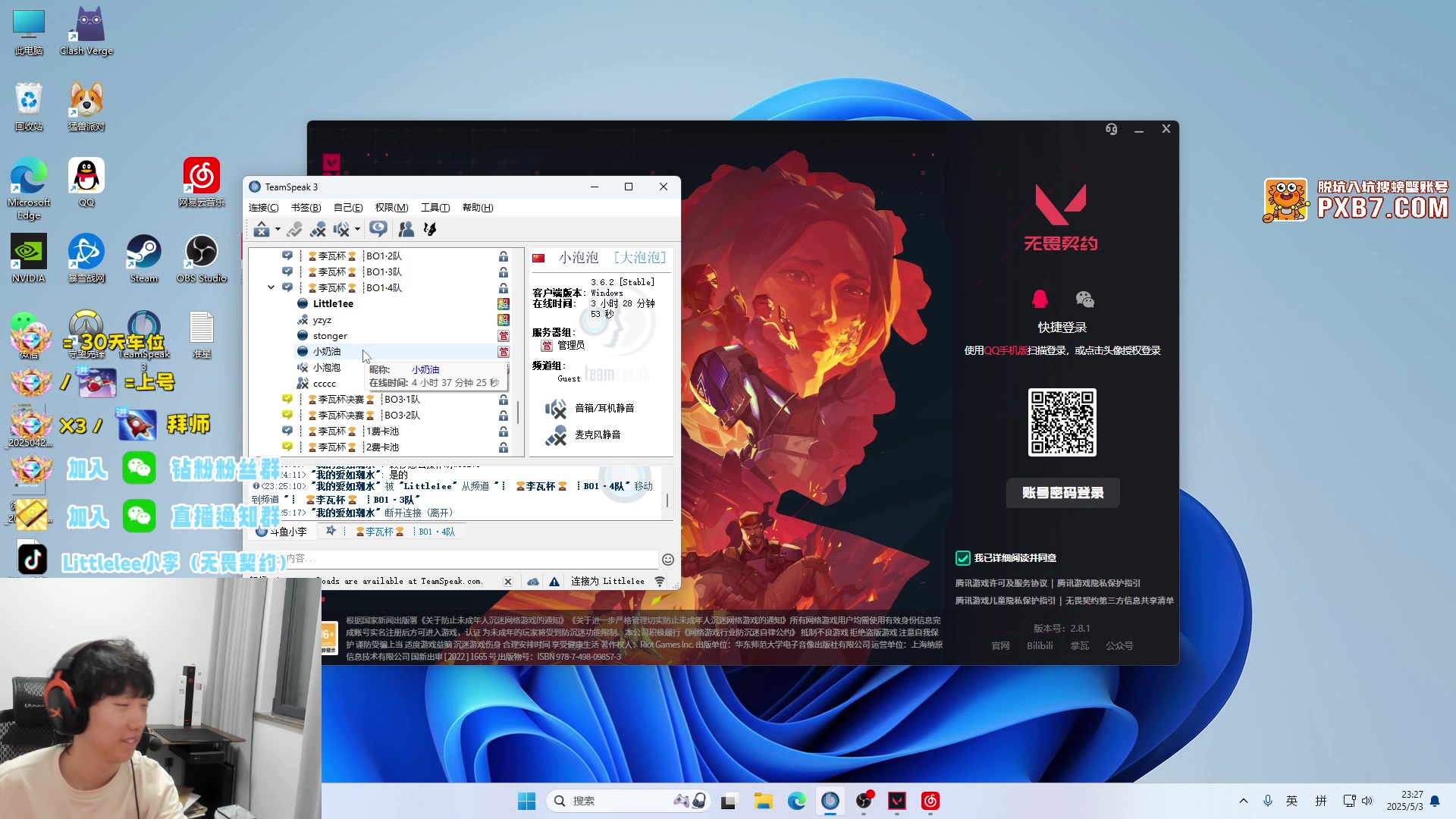1456x819 pixels.
Task: Click the myTeamSpeak cloud status icon
Action: pos(533,582)
